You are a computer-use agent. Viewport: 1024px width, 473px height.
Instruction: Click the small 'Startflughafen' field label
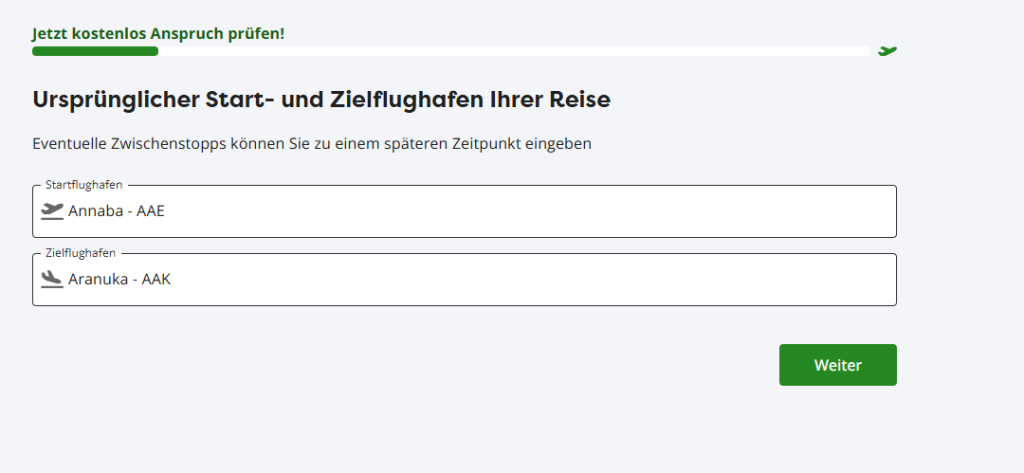pyautogui.click(x=84, y=185)
